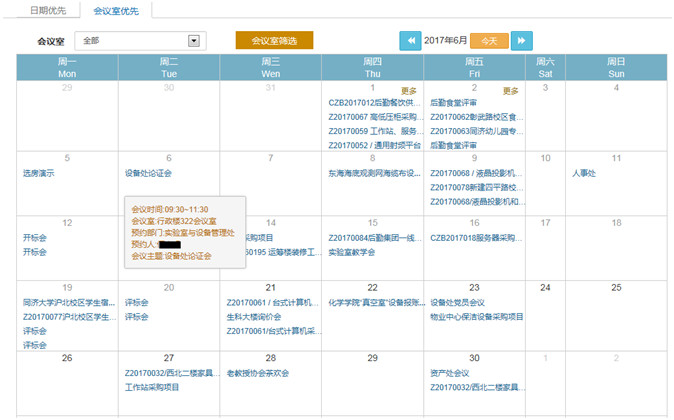Open 选房演示 event on June 5
The height and width of the screenshot is (420, 674).
(x=39, y=173)
